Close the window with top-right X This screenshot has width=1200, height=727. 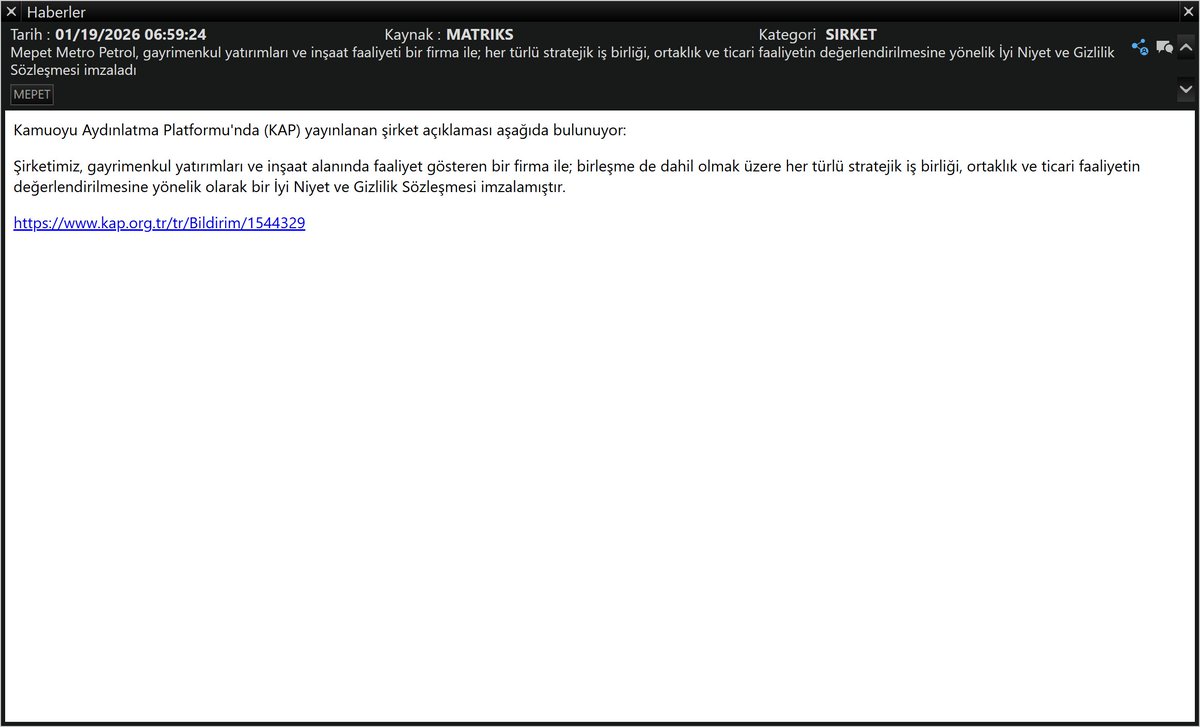coord(1187,11)
